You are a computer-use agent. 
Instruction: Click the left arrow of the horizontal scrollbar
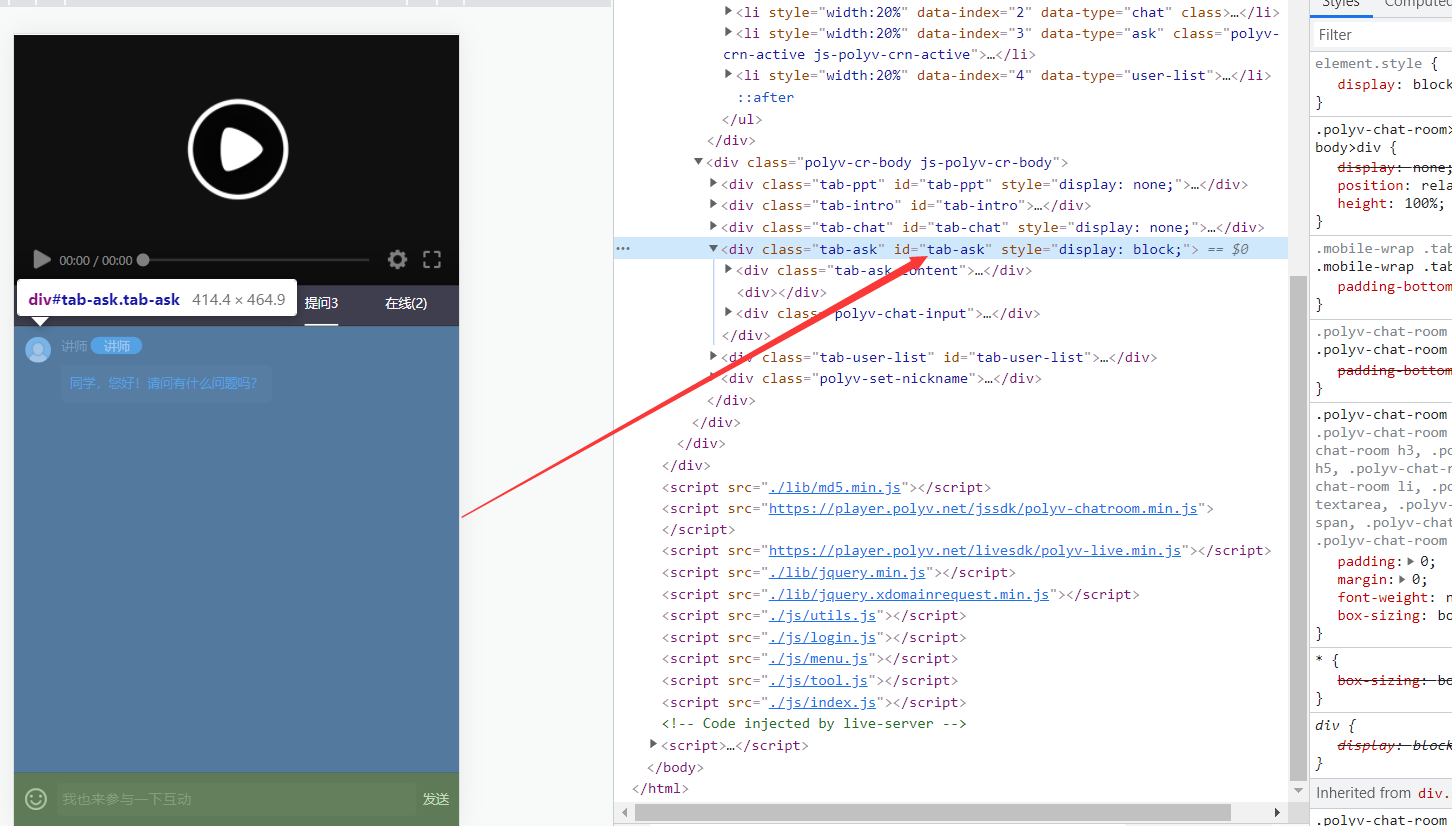click(x=625, y=812)
